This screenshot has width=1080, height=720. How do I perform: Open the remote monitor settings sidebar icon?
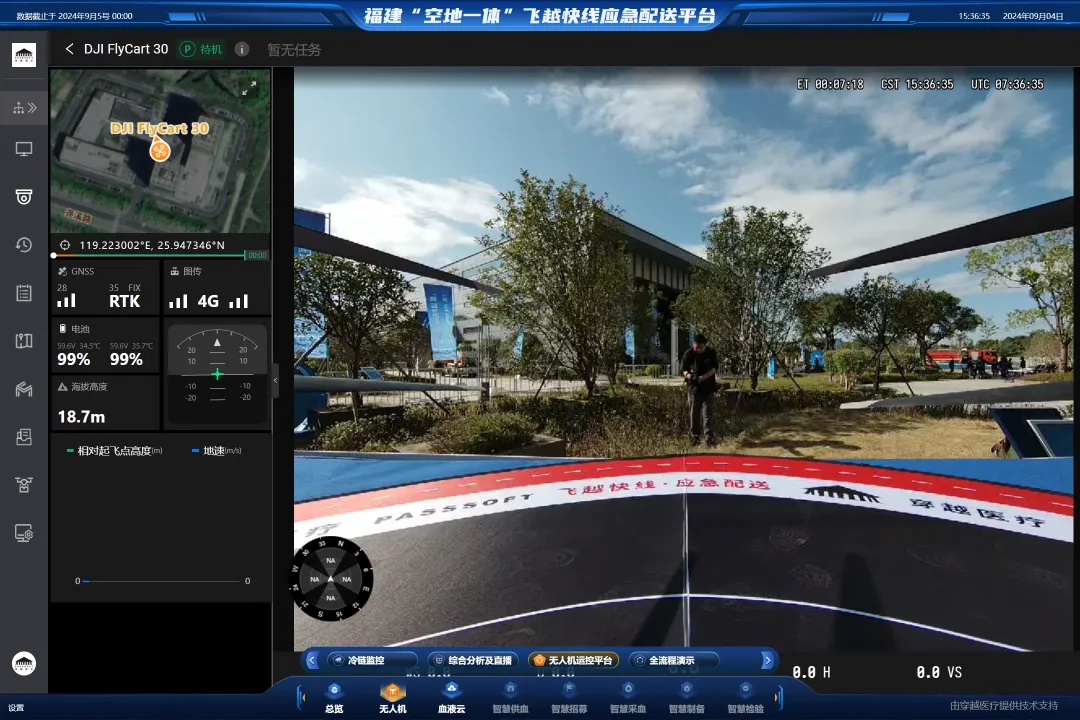[24, 533]
